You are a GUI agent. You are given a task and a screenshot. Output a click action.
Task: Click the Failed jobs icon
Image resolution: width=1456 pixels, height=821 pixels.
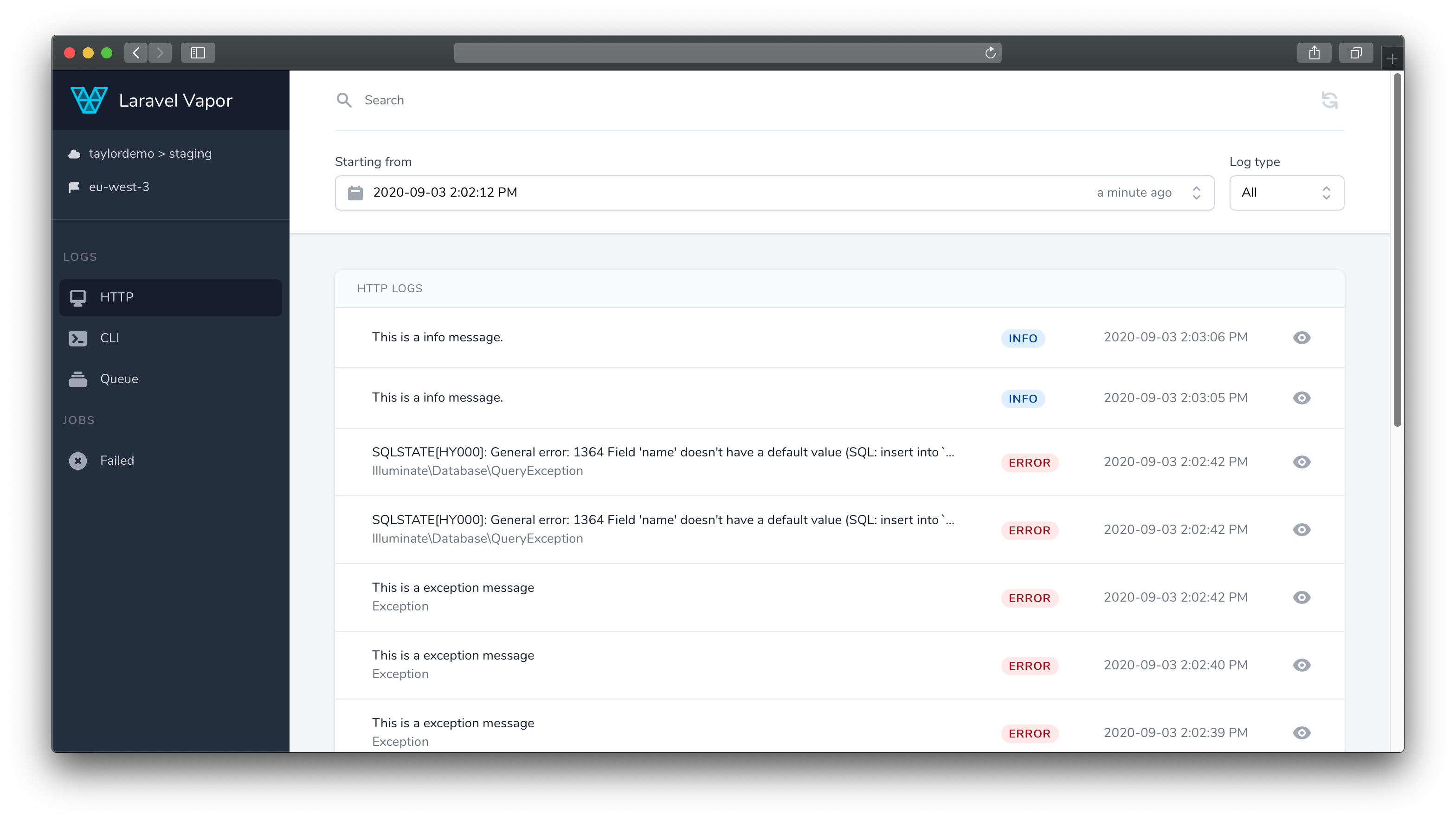[78, 460]
